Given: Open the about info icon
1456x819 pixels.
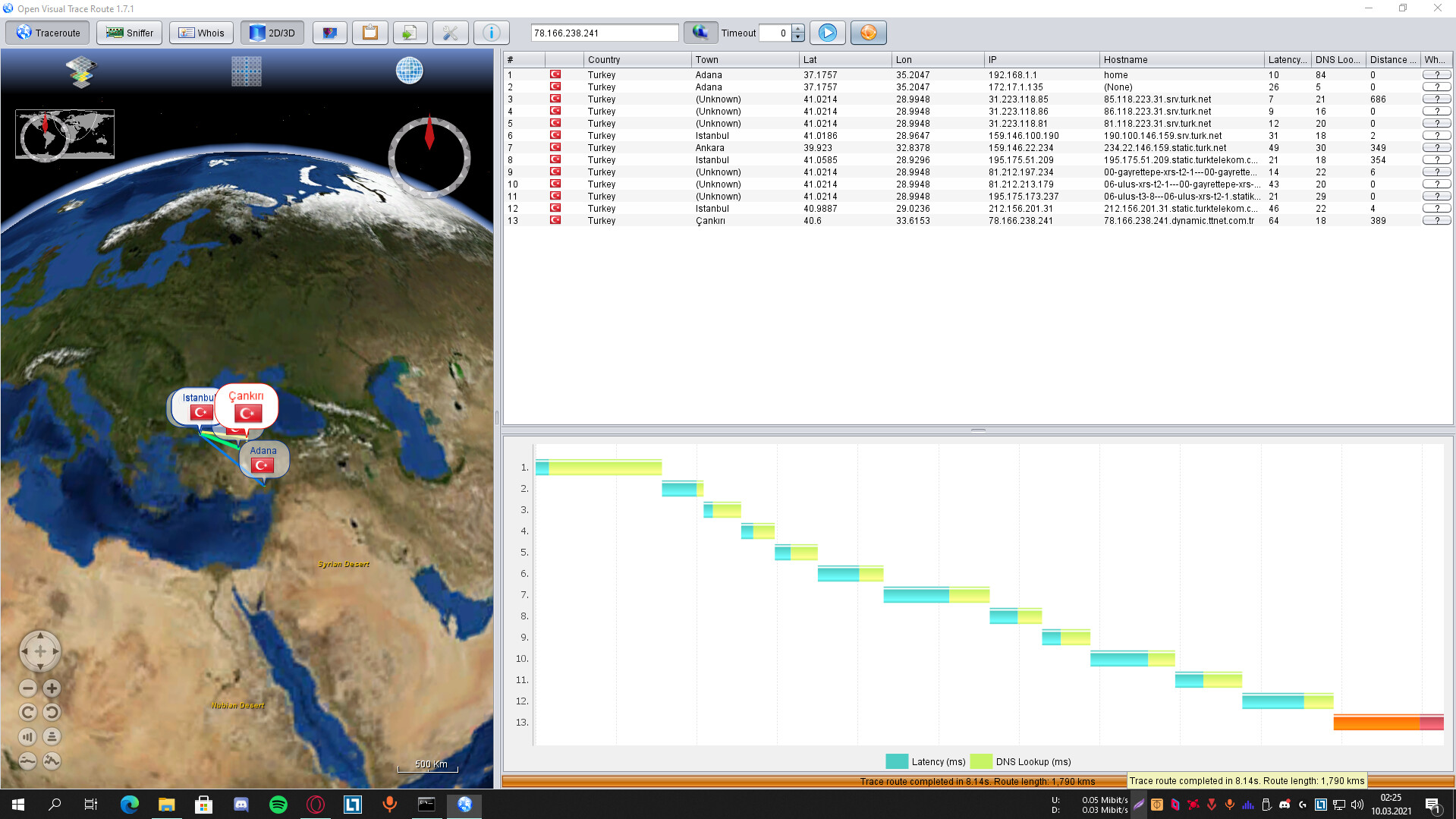Looking at the screenshot, I should point(492,33).
